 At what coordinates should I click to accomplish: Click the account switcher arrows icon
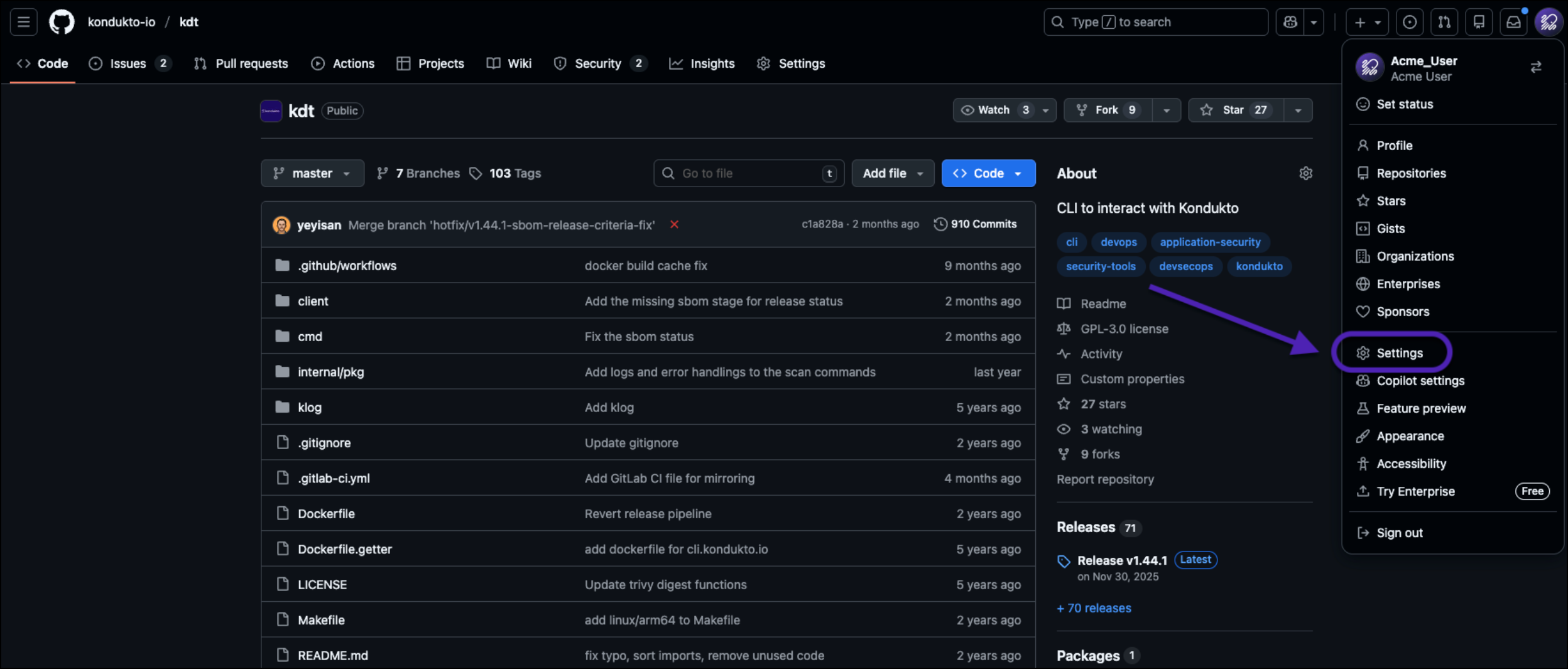coord(1535,67)
